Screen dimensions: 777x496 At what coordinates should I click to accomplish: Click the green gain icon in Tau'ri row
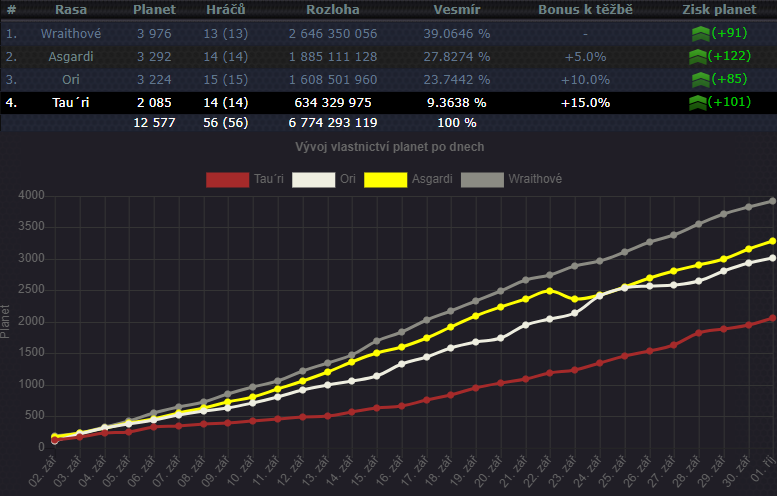(x=699, y=102)
